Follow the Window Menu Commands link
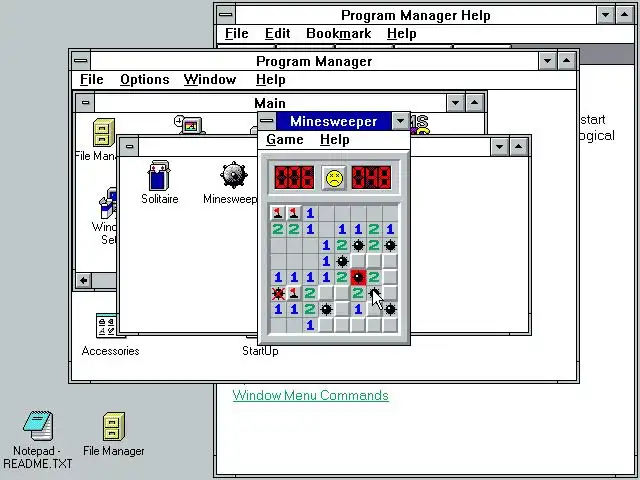This screenshot has height=480, width=640. (311, 395)
